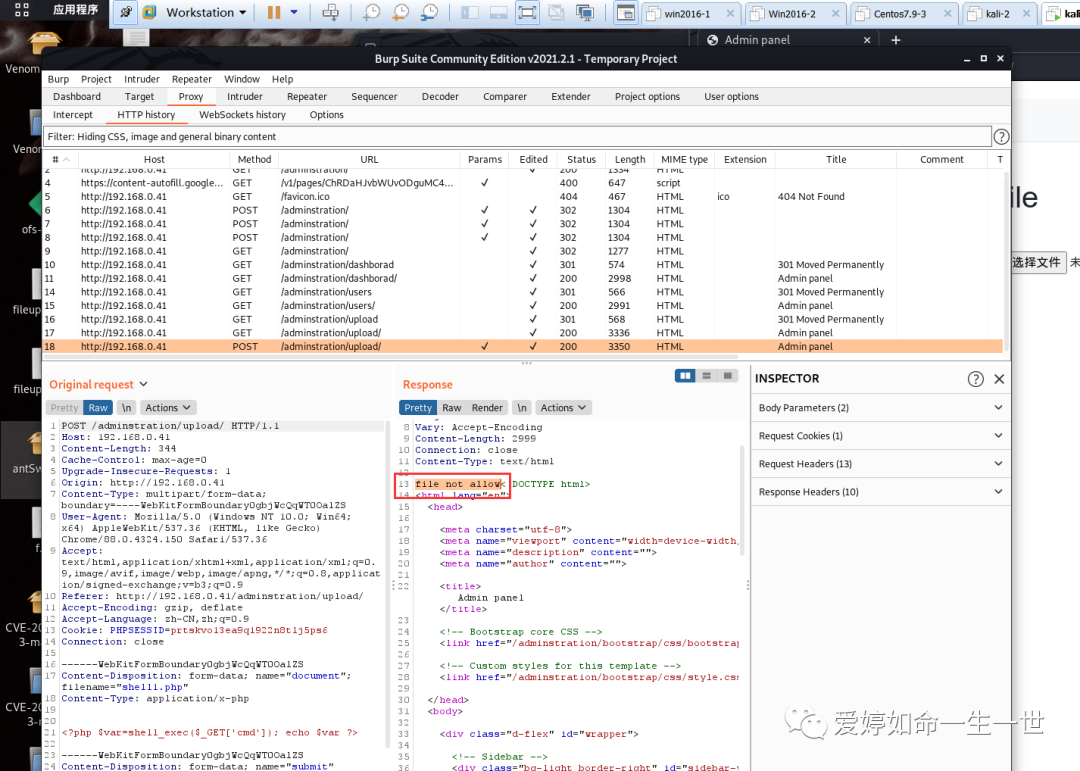The image size is (1080, 771).
Task: Toggle the unity mode icon
Action: click(x=556, y=12)
